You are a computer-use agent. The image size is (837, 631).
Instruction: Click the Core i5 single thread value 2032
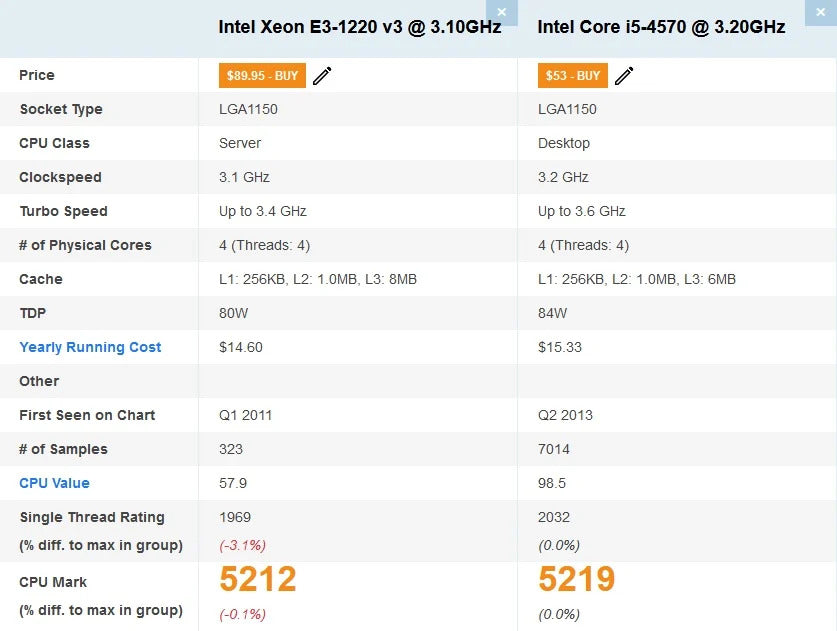point(554,517)
